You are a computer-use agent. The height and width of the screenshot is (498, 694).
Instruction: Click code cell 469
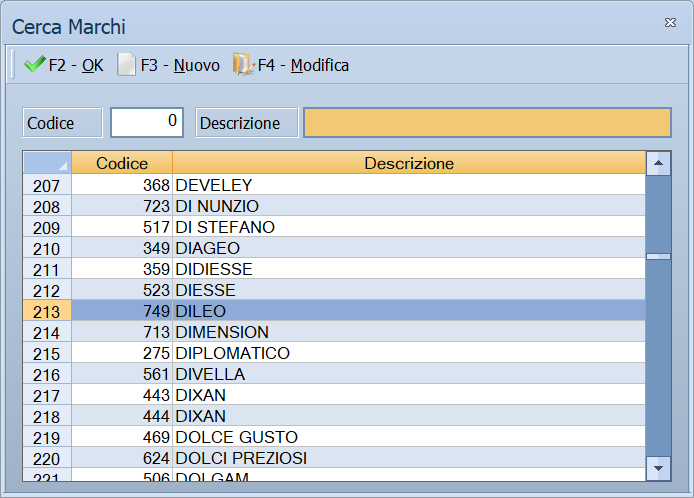pos(122,437)
